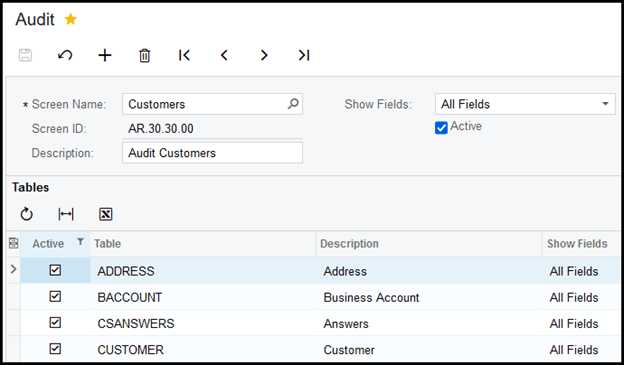Click the Delete trash icon
This screenshot has height=365, width=624.
click(x=144, y=55)
